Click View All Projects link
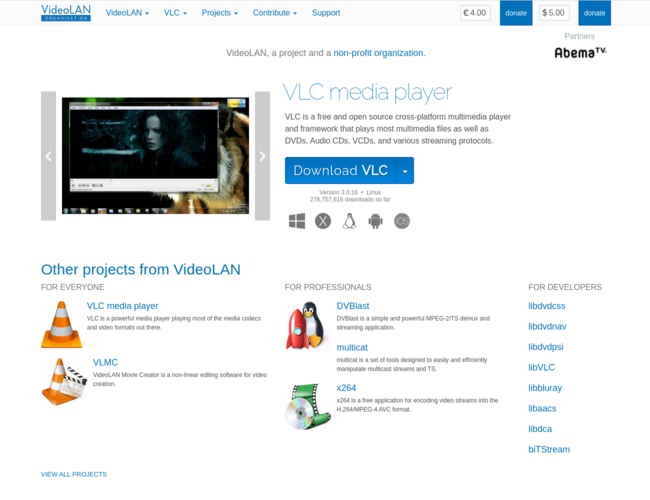This screenshot has width=650, height=500. click(74, 474)
